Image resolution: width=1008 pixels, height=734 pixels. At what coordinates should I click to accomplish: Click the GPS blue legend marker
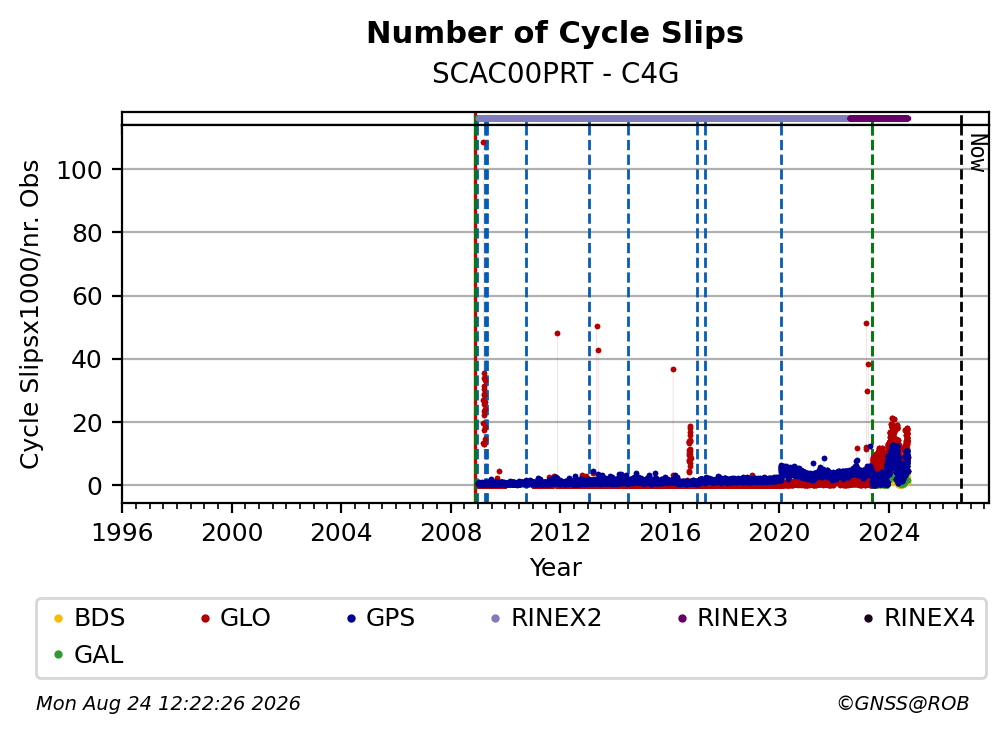[351, 618]
